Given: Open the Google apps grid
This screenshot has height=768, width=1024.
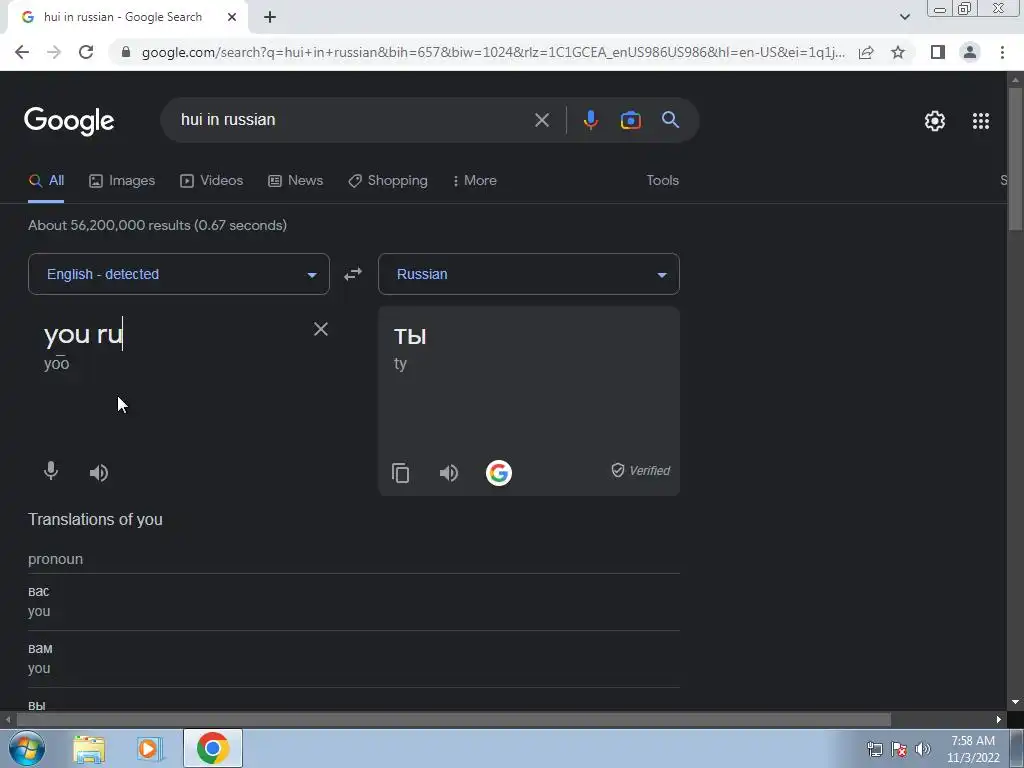Looking at the screenshot, I should [x=981, y=121].
